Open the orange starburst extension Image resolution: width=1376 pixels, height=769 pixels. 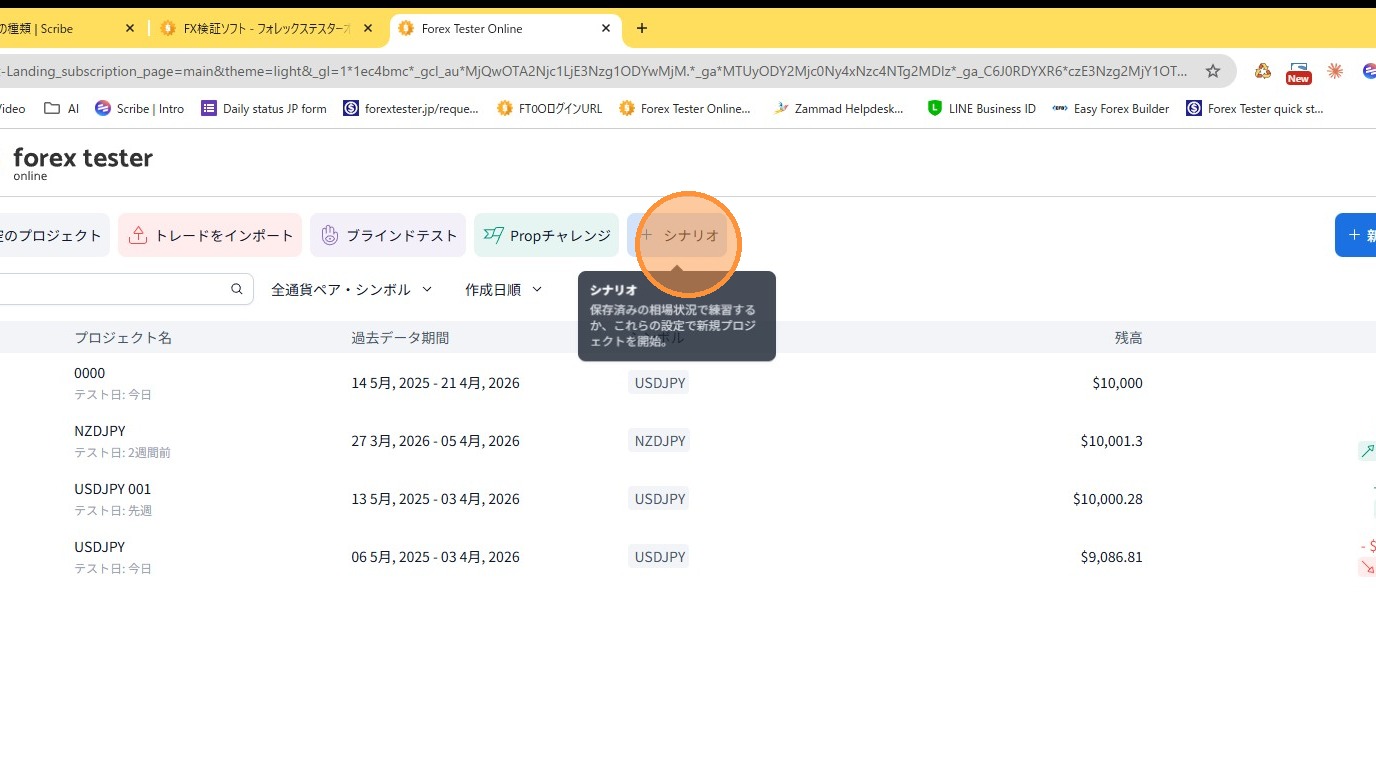click(x=1335, y=71)
